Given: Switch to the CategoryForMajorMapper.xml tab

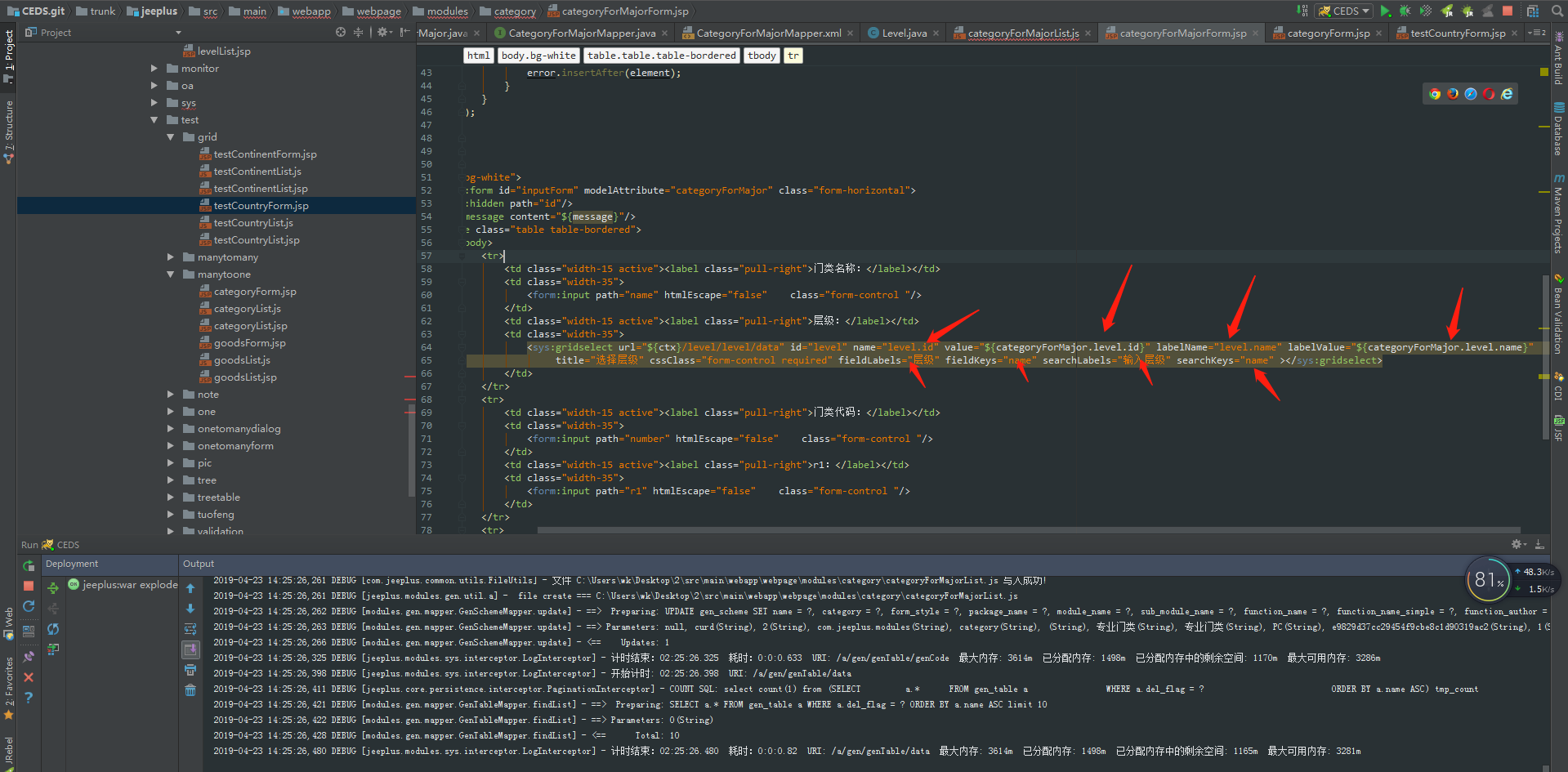Looking at the screenshot, I should coord(766,33).
